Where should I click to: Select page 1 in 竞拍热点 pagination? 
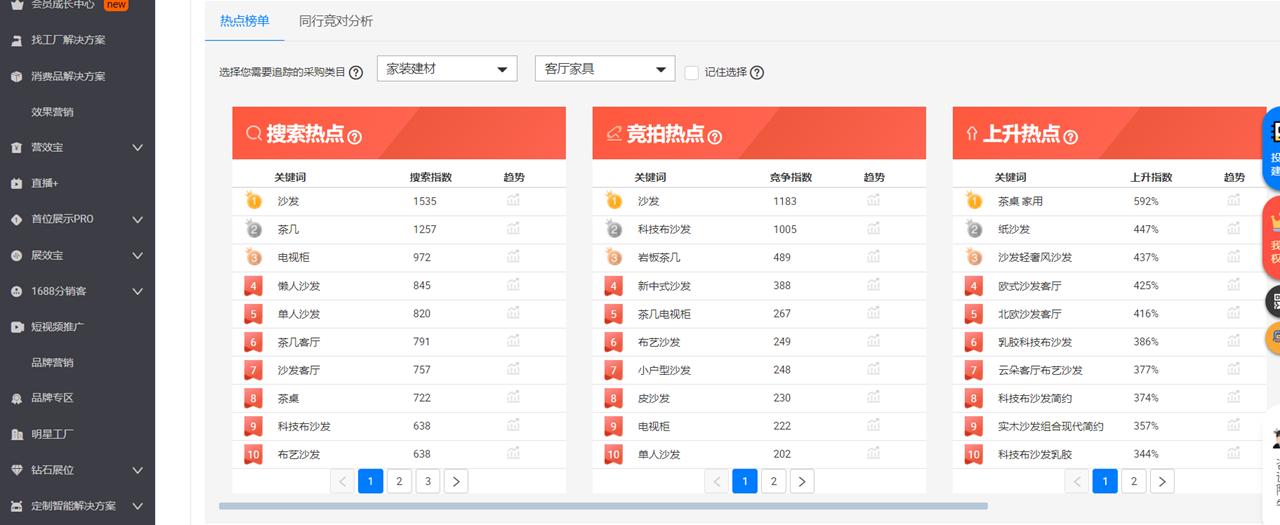745,481
